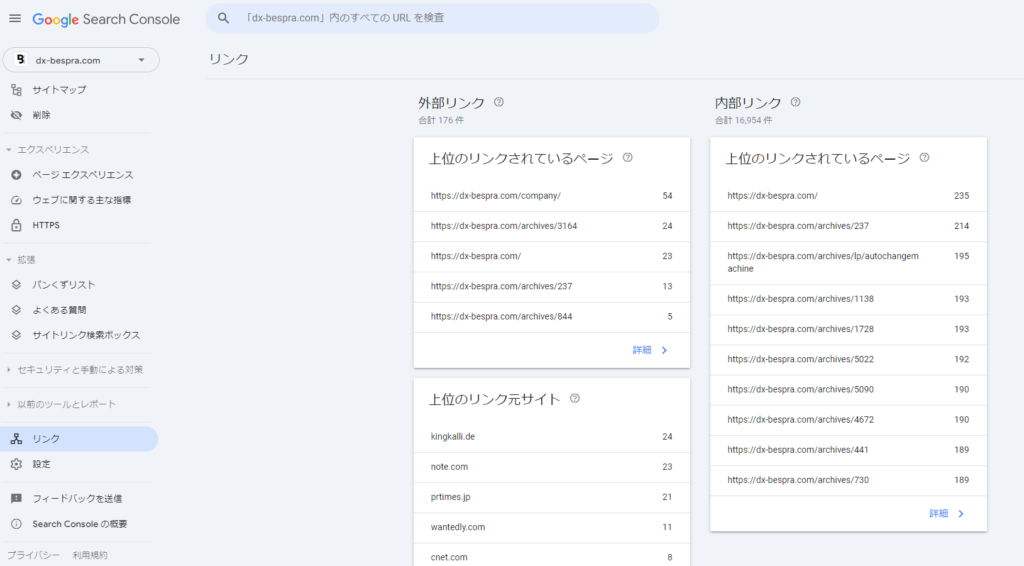Open ページ エクスペリエンス menu item

click(79, 175)
